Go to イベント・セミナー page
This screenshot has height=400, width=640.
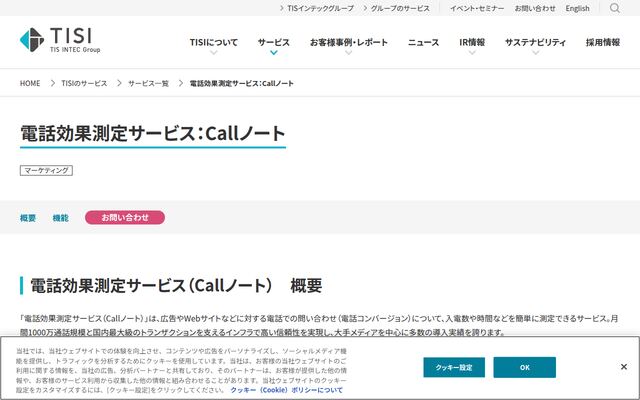click(477, 8)
